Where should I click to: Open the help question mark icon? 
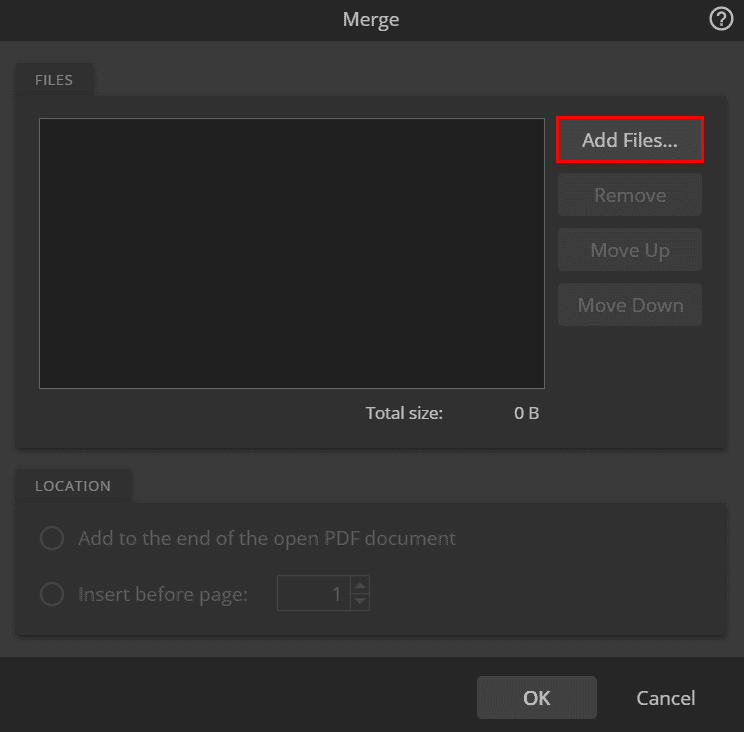tap(721, 19)
